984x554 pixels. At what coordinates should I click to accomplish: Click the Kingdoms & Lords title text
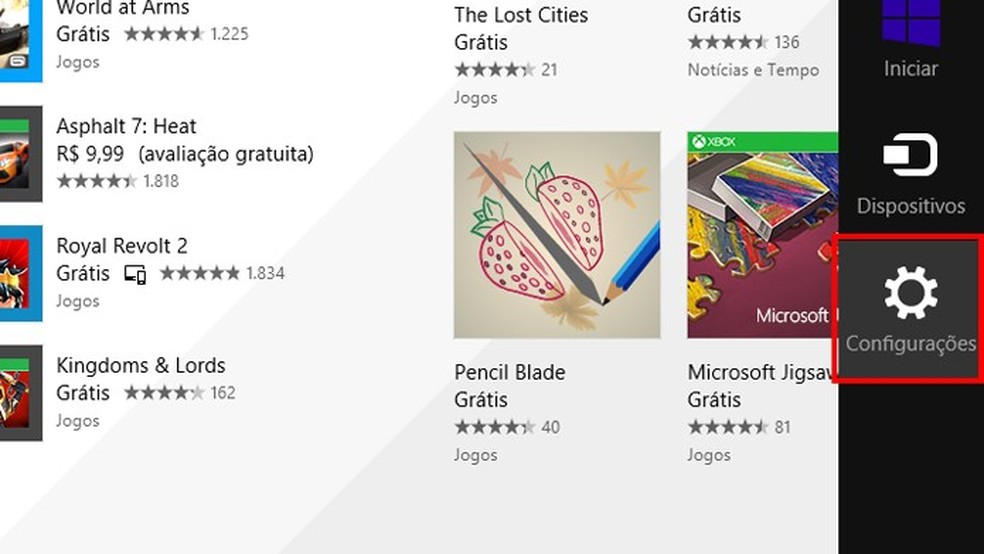[141, 365]
